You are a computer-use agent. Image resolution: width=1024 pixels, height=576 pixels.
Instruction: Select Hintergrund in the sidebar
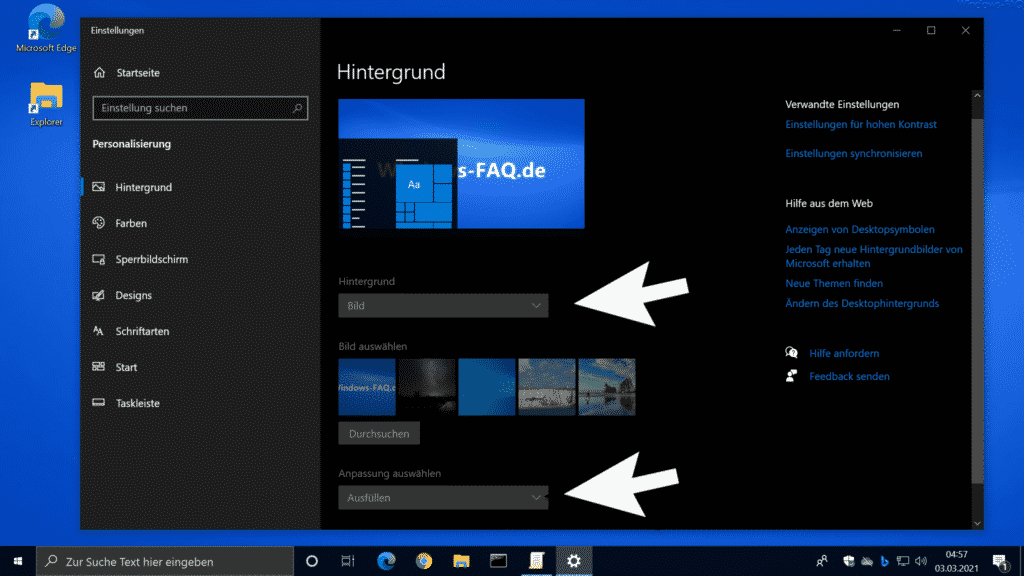coord(143,187)
